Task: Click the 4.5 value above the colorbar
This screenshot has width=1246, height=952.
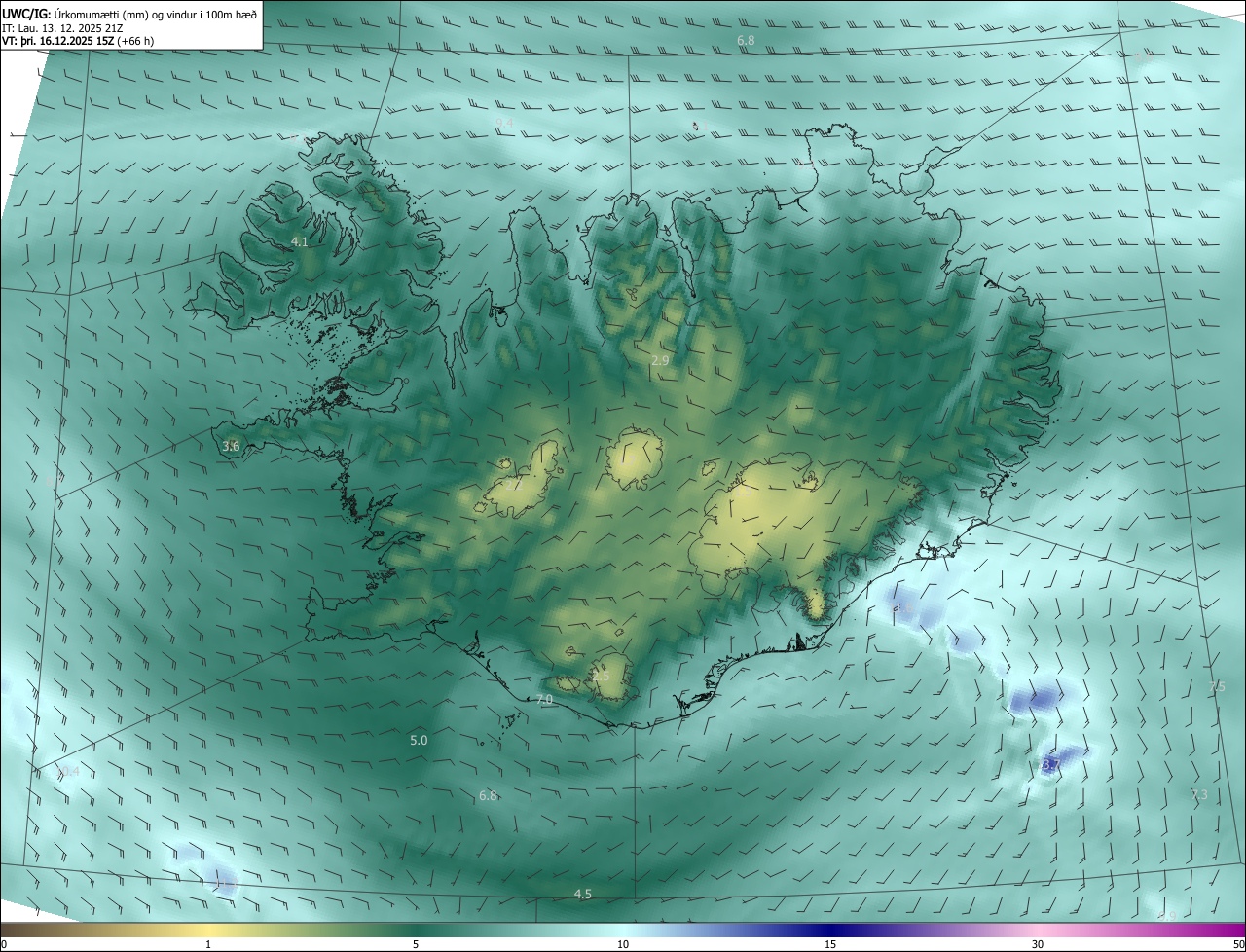Action: point(582,895)
